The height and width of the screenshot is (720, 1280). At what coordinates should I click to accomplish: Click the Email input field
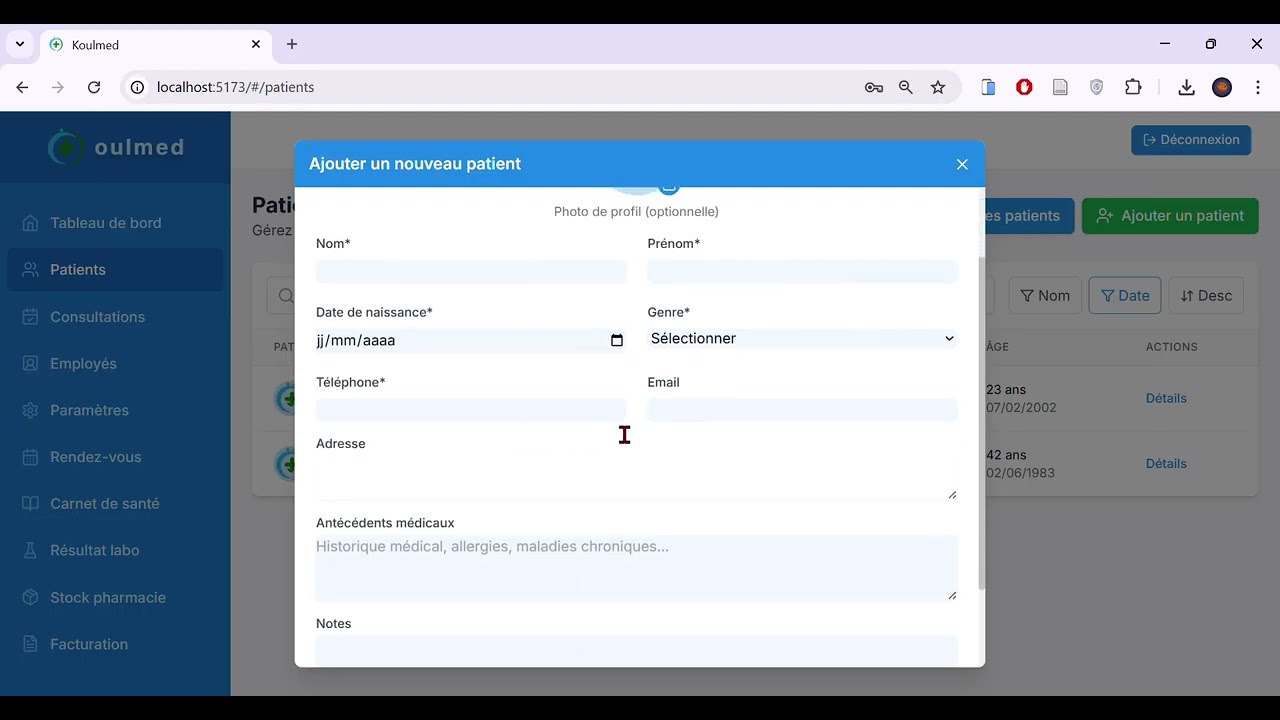(802, 410)
